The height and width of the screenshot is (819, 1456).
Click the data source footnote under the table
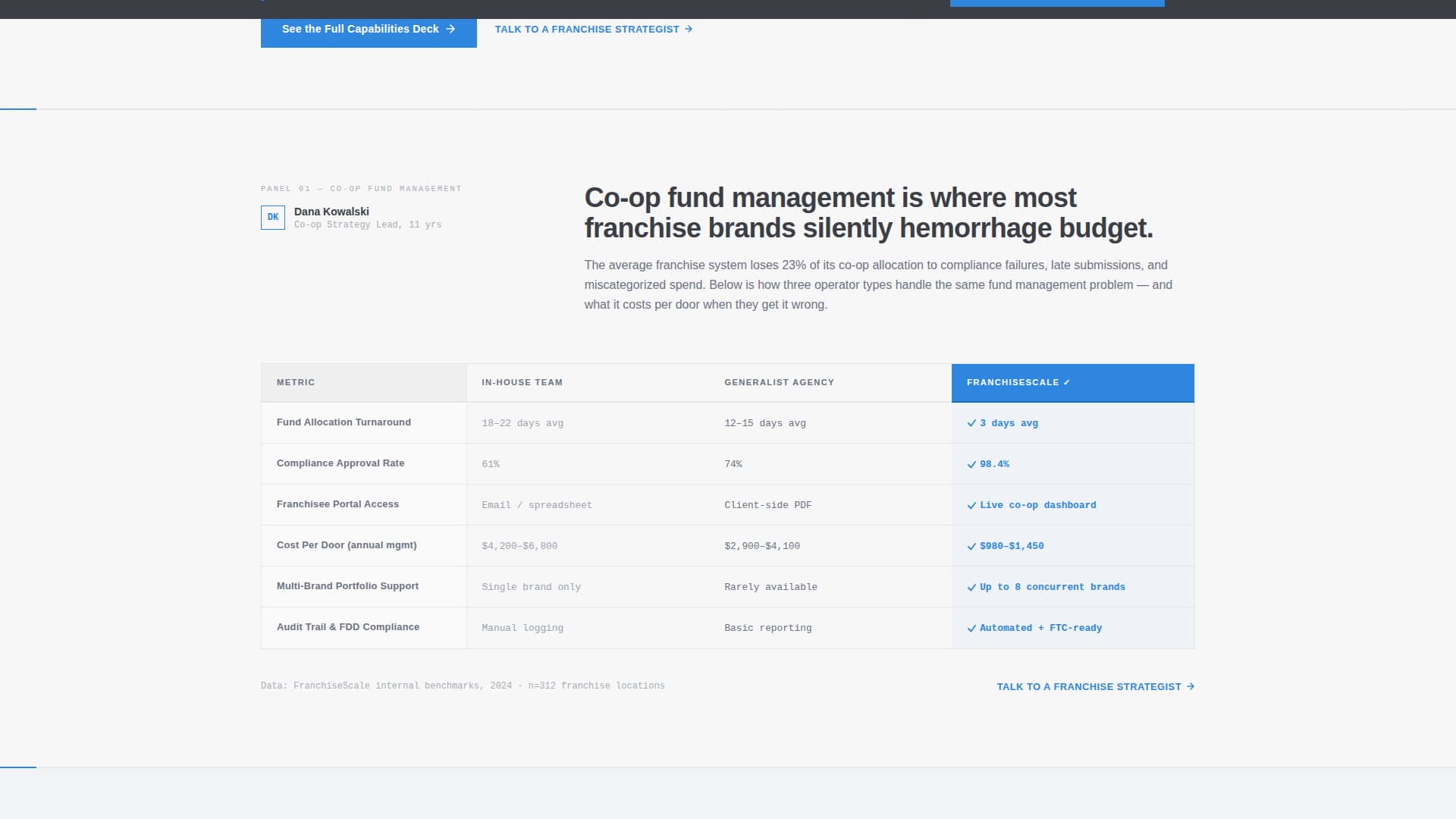click(x=463, y=686)
